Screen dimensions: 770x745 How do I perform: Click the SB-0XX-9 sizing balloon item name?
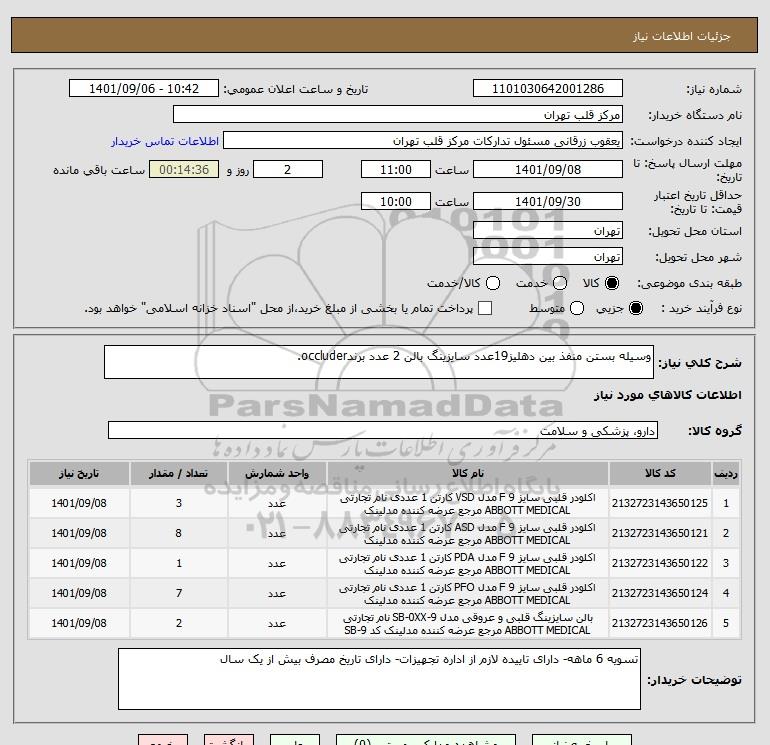[x=468, y=624]
